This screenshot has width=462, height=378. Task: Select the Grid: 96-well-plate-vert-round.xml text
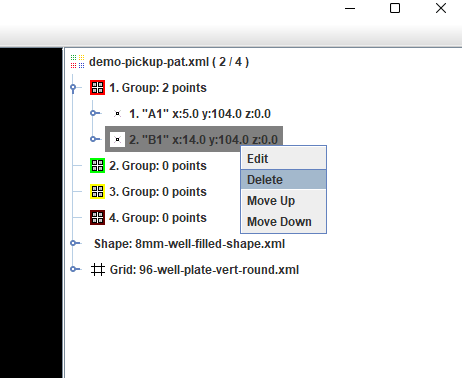pos(204,270)
